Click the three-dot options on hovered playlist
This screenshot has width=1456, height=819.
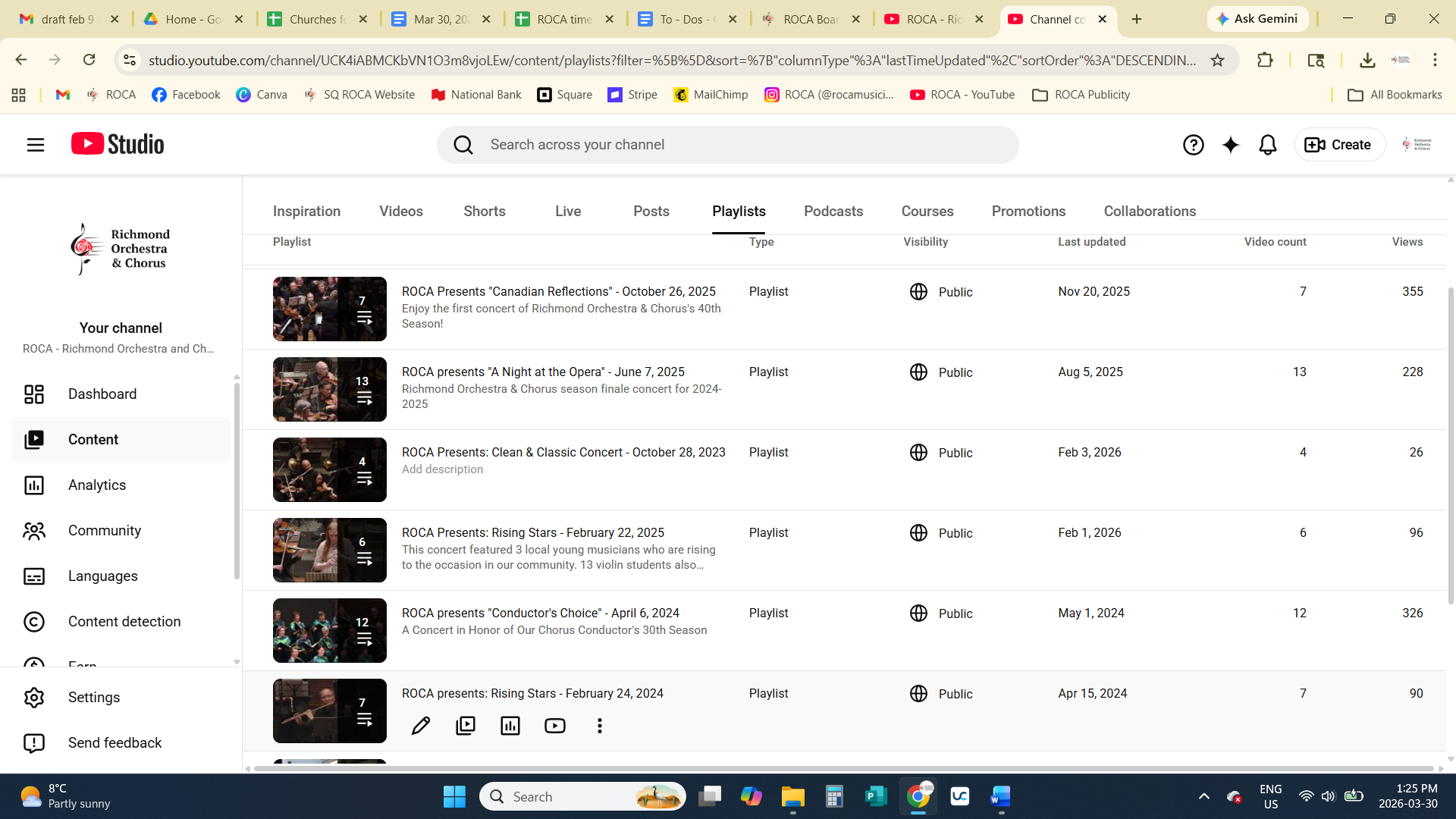pyautogui.click(x=599, y=726)
